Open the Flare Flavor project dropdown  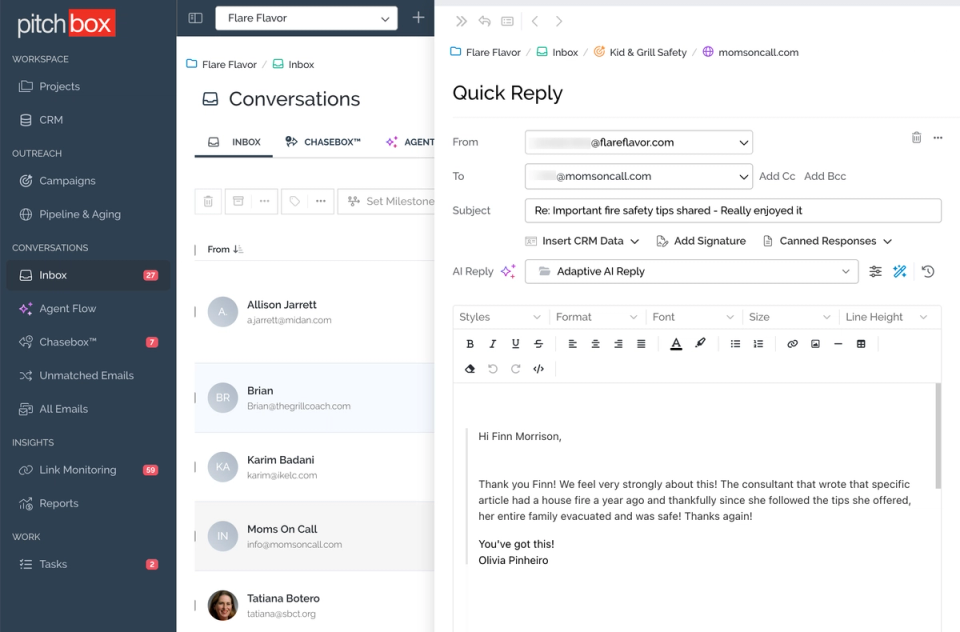click(x=306, y=18)
